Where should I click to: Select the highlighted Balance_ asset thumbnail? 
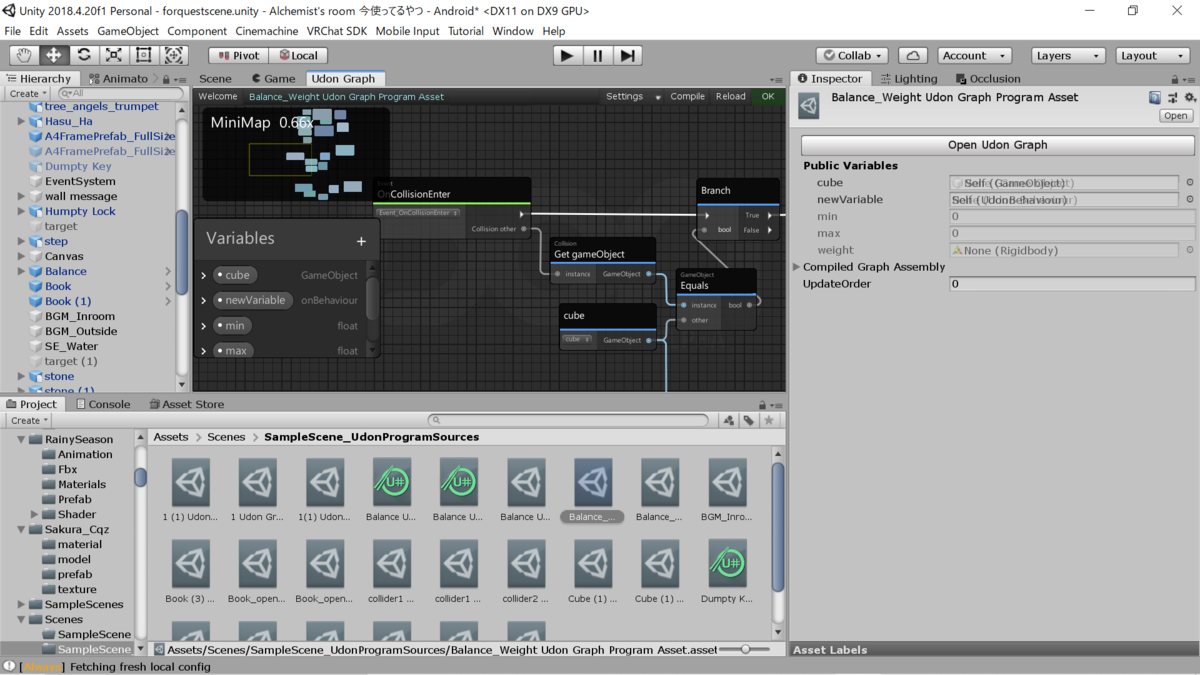[593, 490]
